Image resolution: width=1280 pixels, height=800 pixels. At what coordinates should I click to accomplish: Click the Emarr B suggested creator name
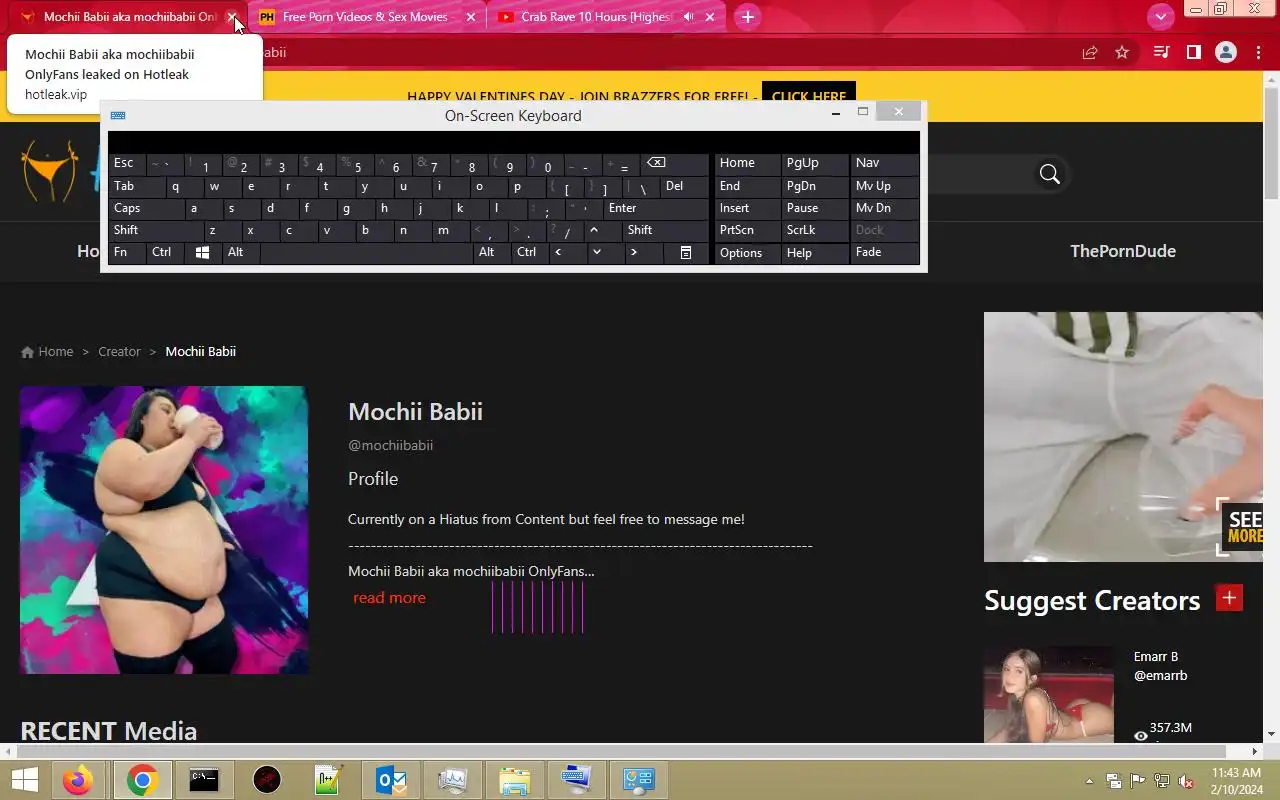click(x=1156, y=657)
